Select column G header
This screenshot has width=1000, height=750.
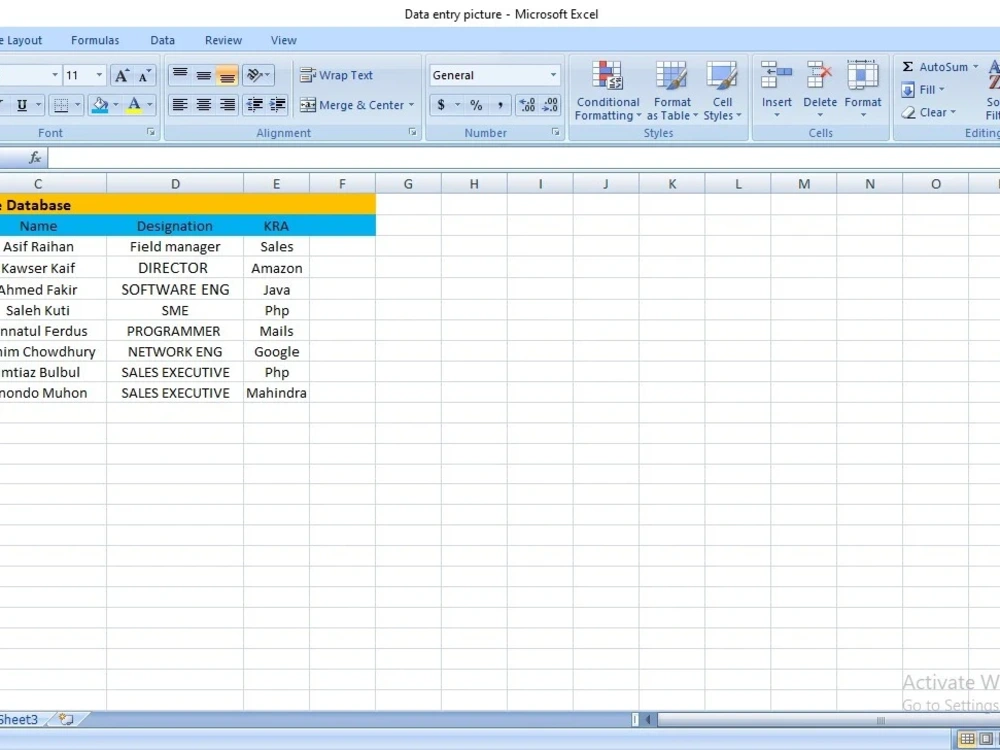click(408, 184)
